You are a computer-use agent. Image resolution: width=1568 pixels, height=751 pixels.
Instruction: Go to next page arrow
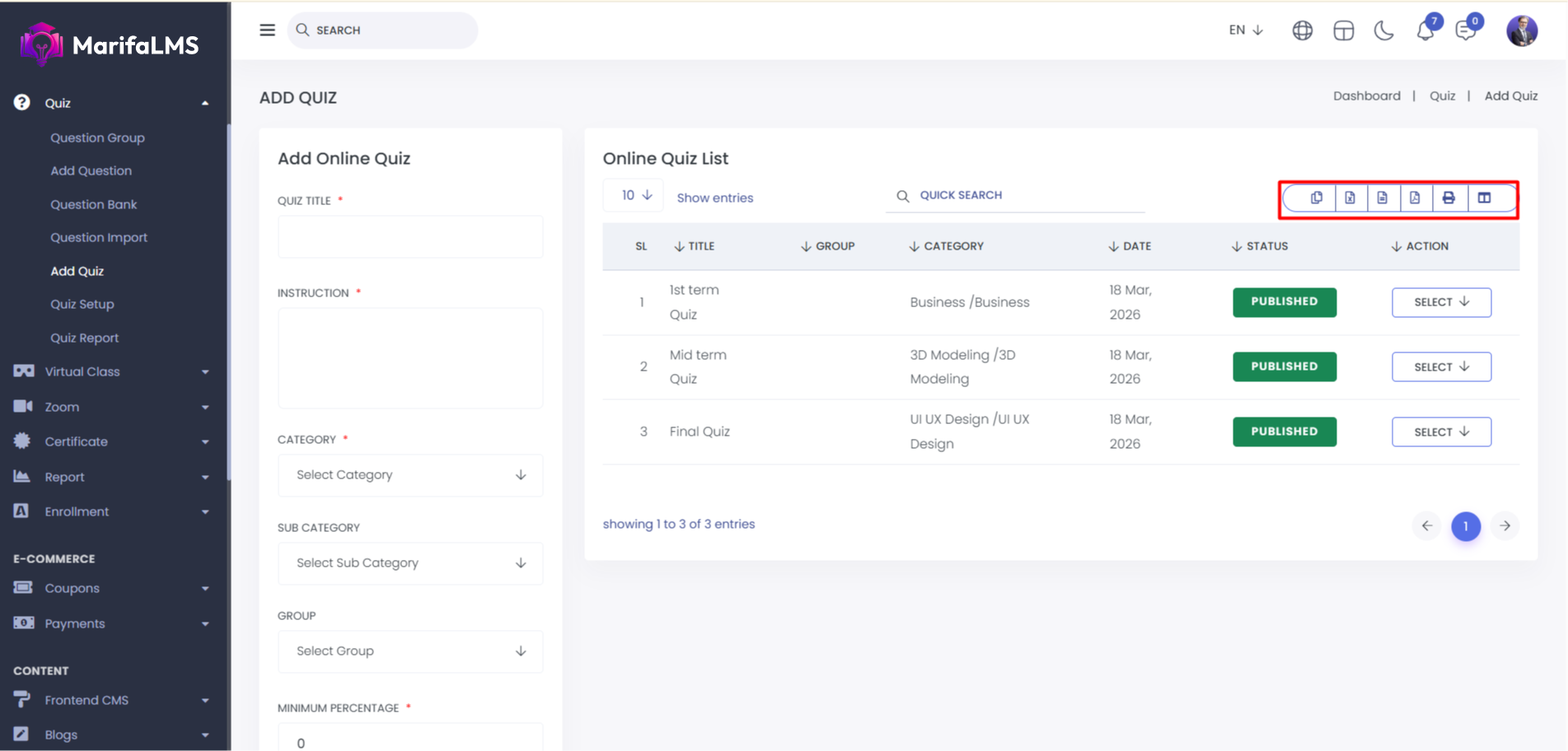1505,525
